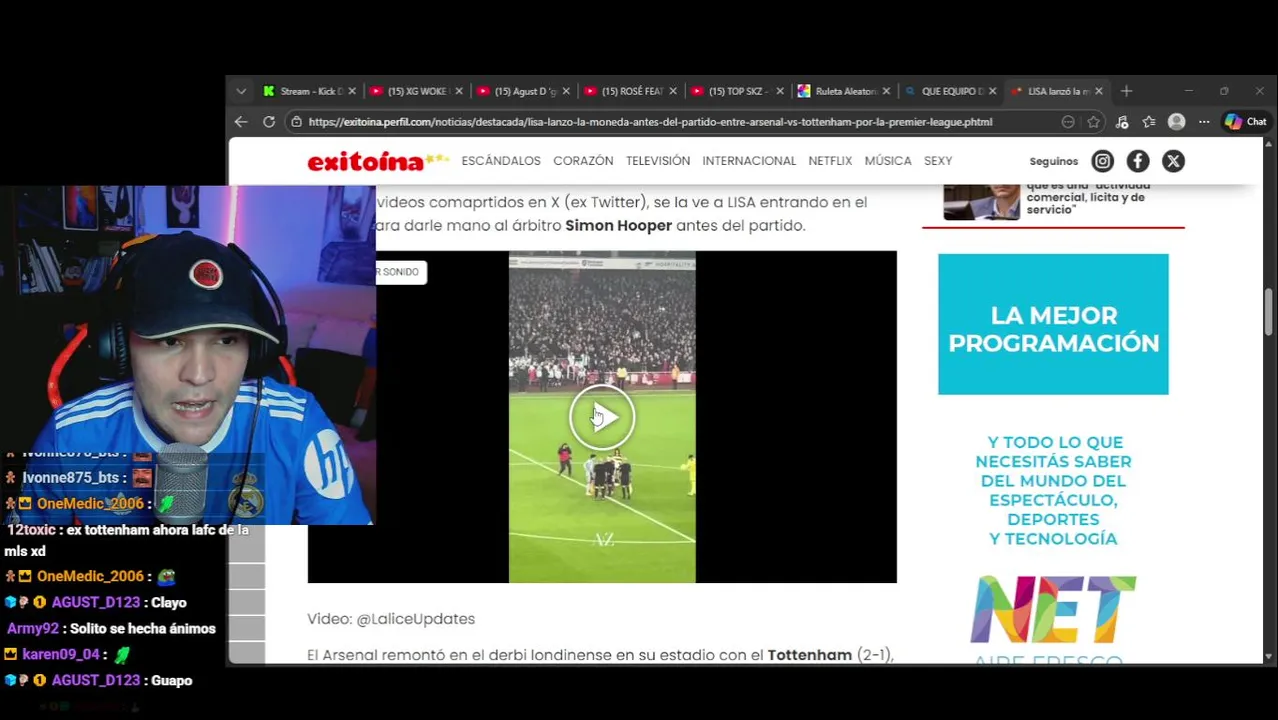This screenshot has height=720, width=1278.
Task: Close the TOP SKZ tab
Action: pos(780,91)
